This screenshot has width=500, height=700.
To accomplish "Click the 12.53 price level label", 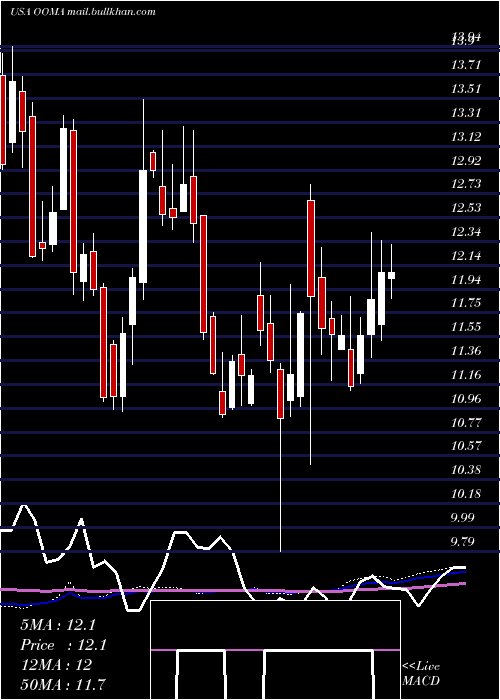I will [466, 208].
